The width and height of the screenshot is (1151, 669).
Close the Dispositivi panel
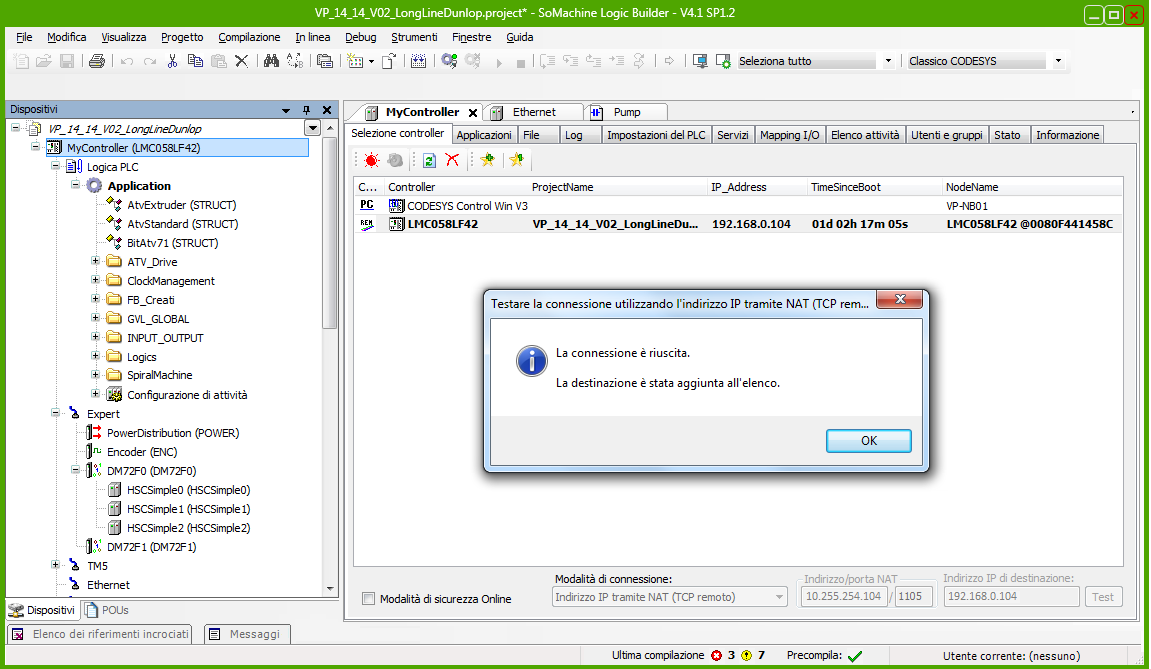(x=327, y=110)
